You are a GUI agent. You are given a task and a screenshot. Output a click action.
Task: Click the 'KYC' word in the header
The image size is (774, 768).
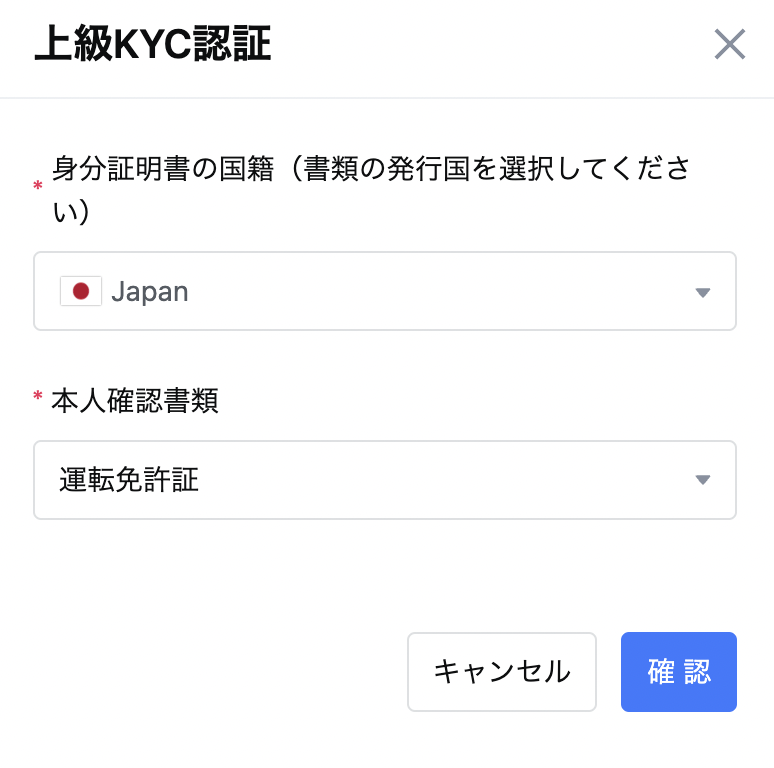click(153, 44)
